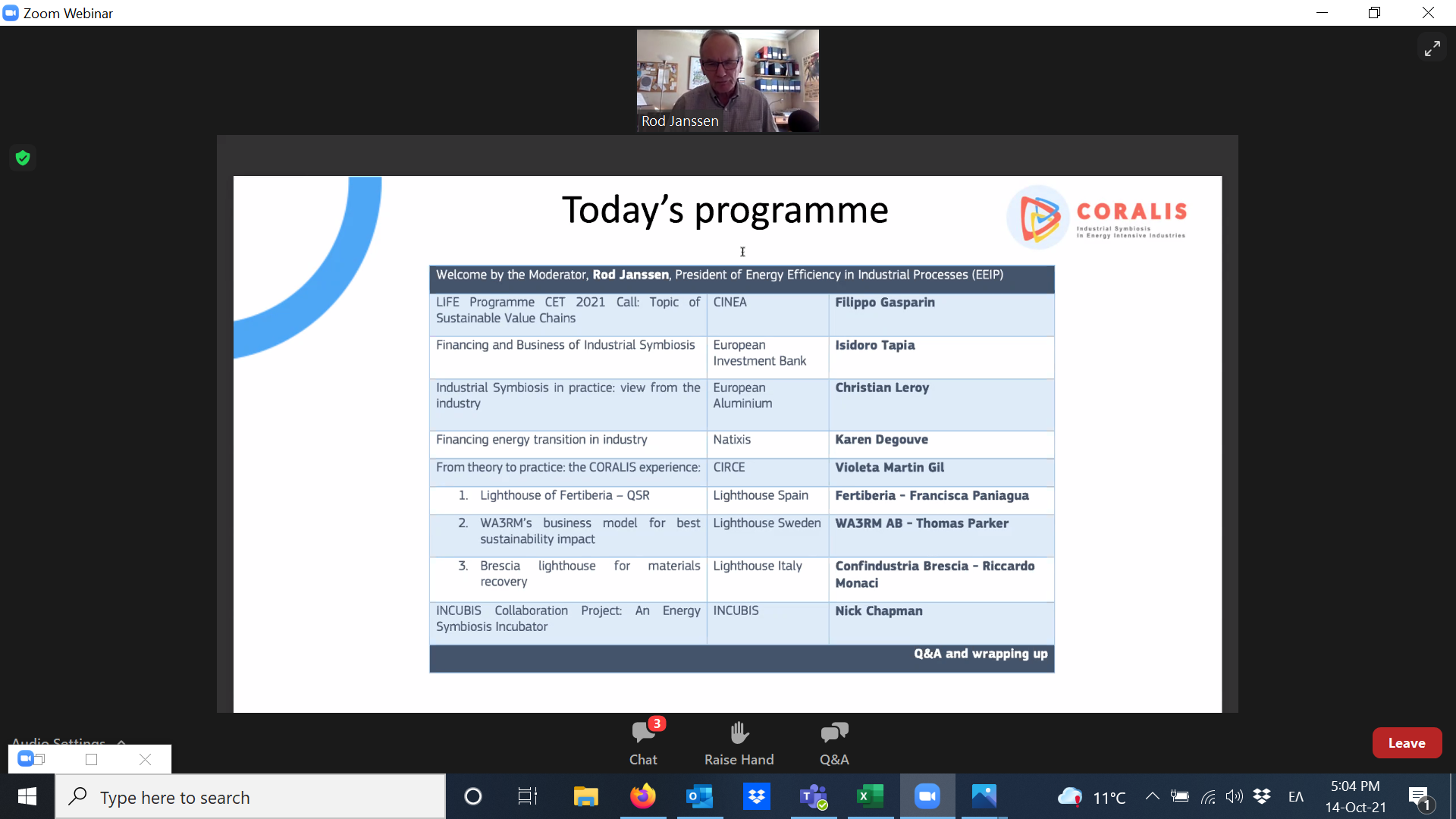This screenshot has width=1456, height=819.
Task: Close the small Zoom mini window
Action: [146, 759]
